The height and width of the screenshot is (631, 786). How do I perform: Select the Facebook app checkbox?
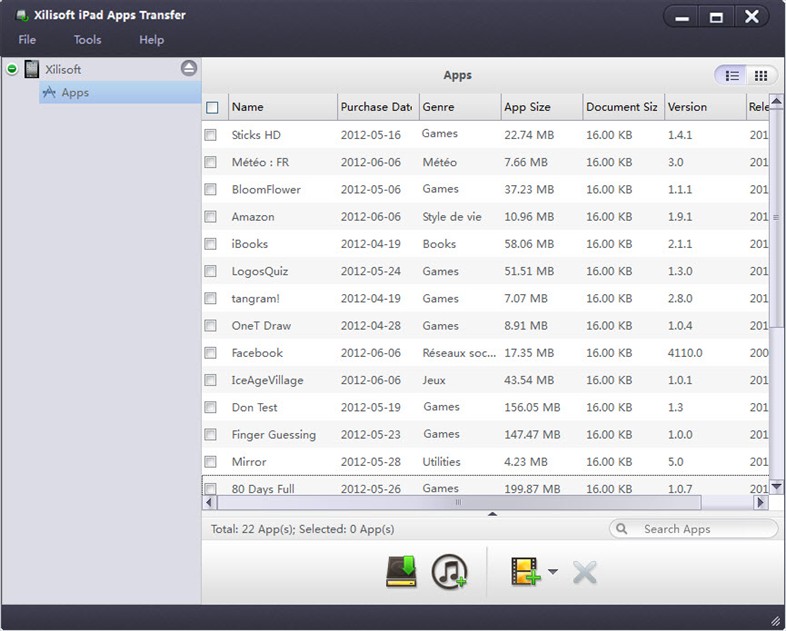point(211,353)
